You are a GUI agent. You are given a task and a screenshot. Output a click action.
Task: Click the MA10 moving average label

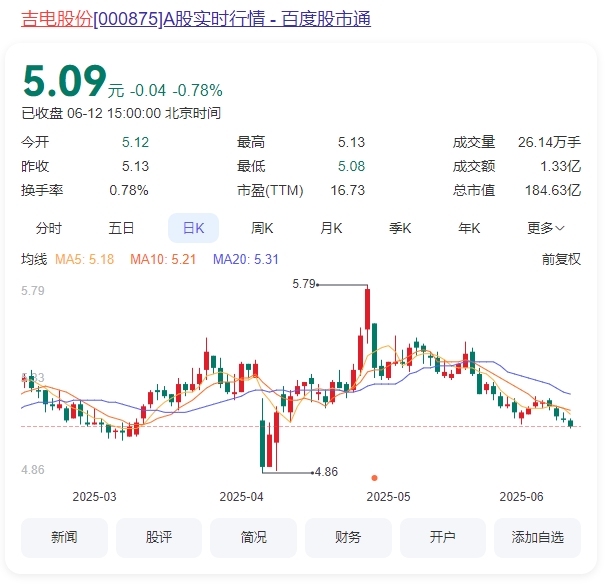pyautogui.click(x=166, y=259)
